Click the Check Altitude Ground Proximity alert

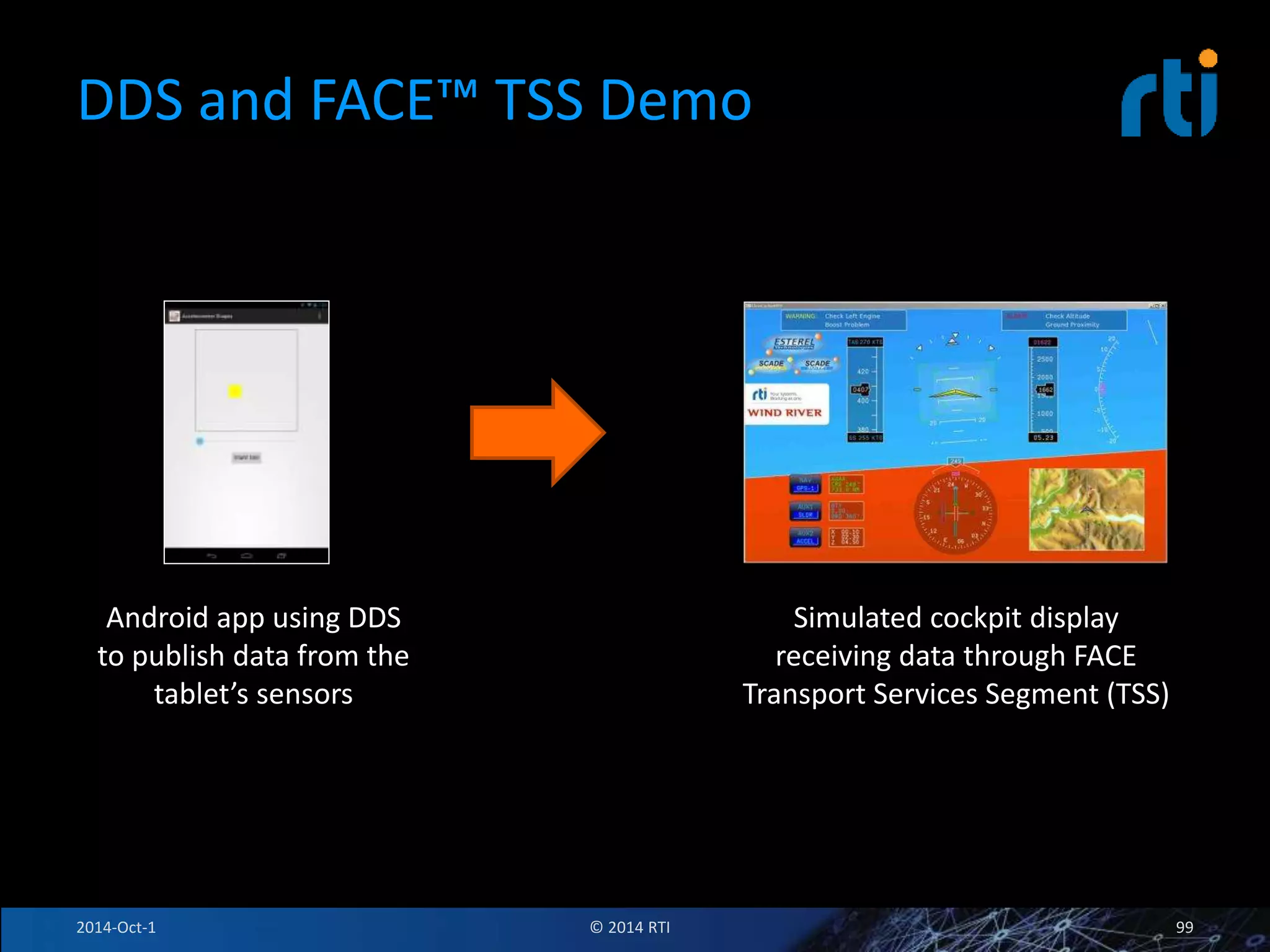coord(1064,320)
